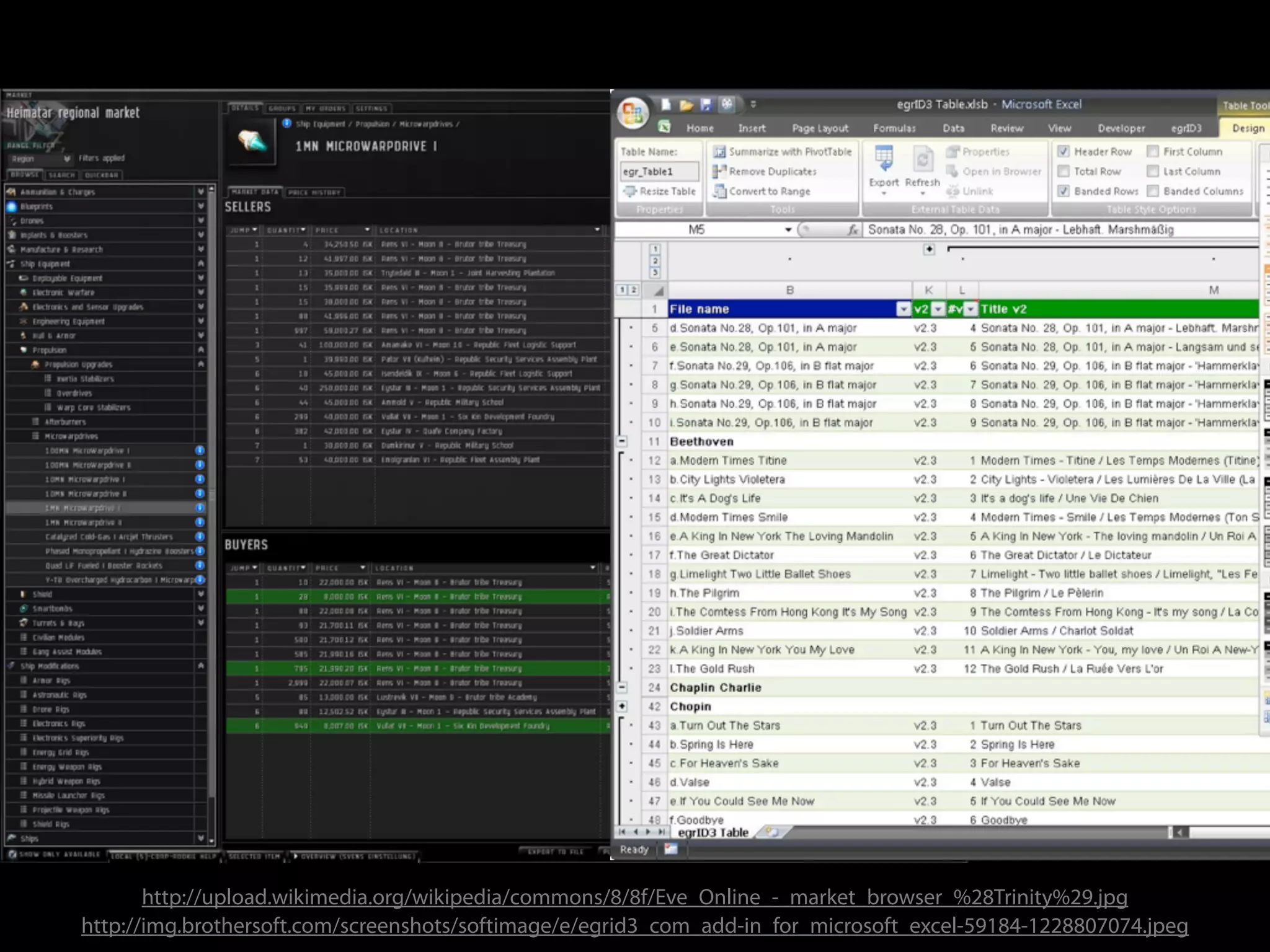Click the info icon beside 100MN Microwarpdrive I
The width and height of the screenshot is (1270, 952).
(200, 450)
